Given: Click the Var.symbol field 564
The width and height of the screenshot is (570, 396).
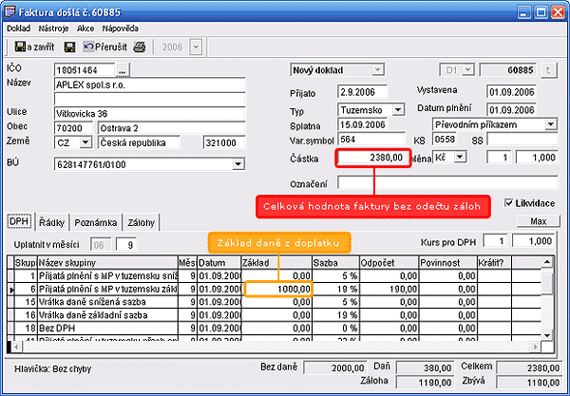Looking at the screenshot, I should click(371, 139).
